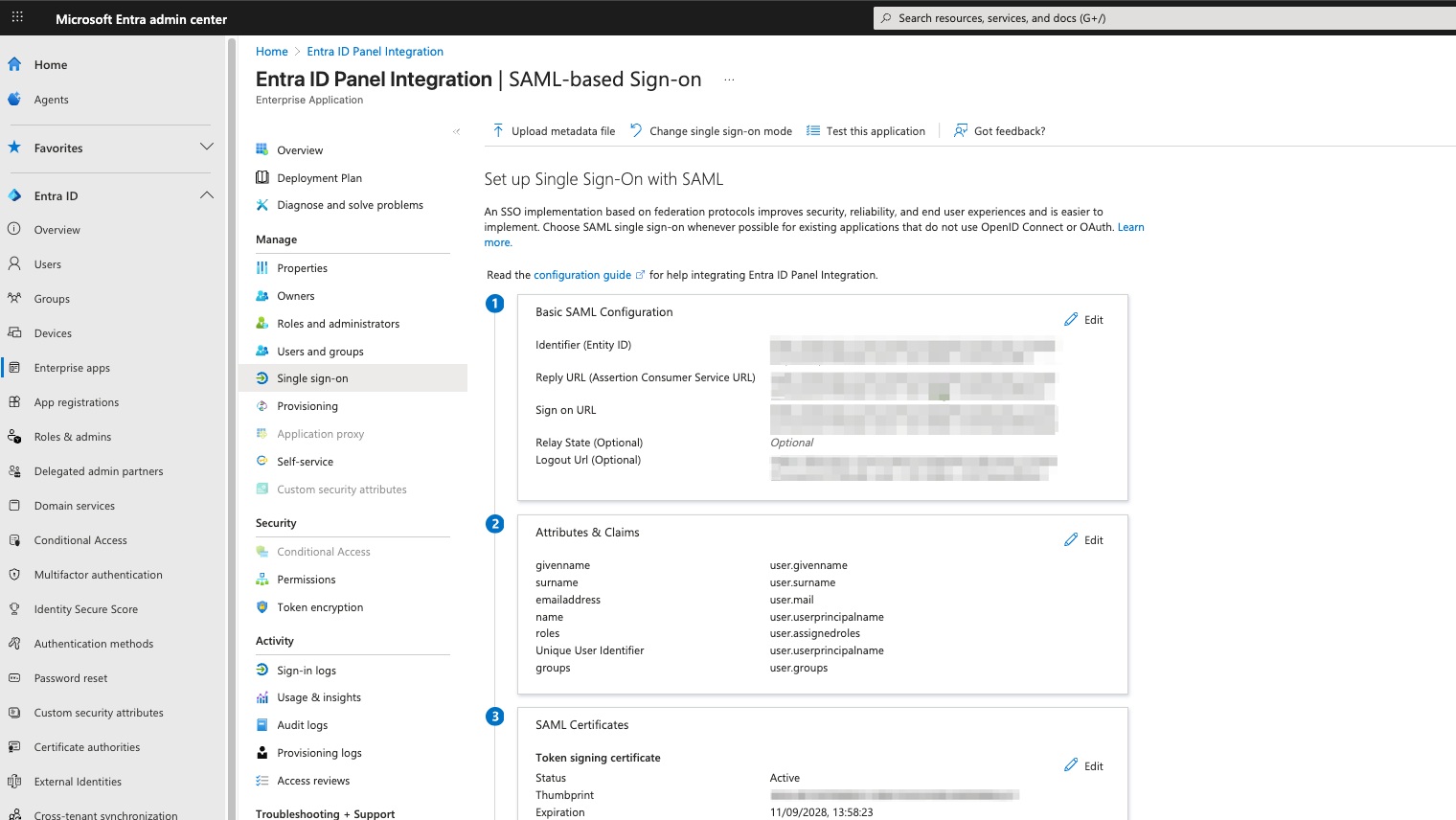Collapse the application side menu
Screen dimensions: 1456x820
point(457,131)
